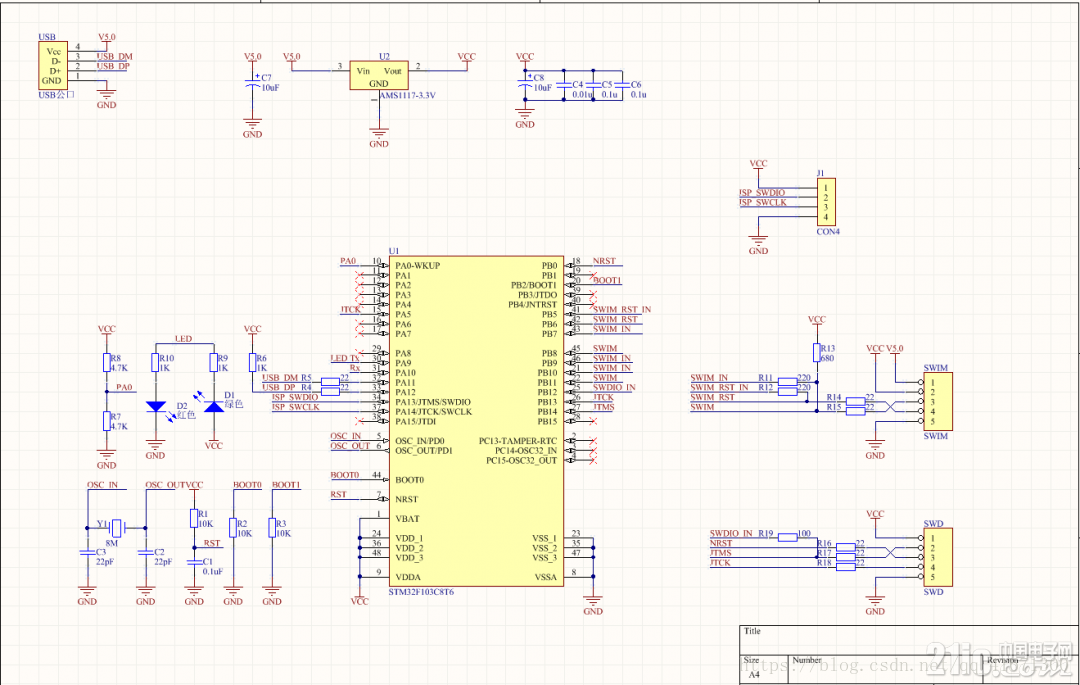1080x685 pixels.
Task: Select resistor R1 10K
Action: tap(194, 518)
